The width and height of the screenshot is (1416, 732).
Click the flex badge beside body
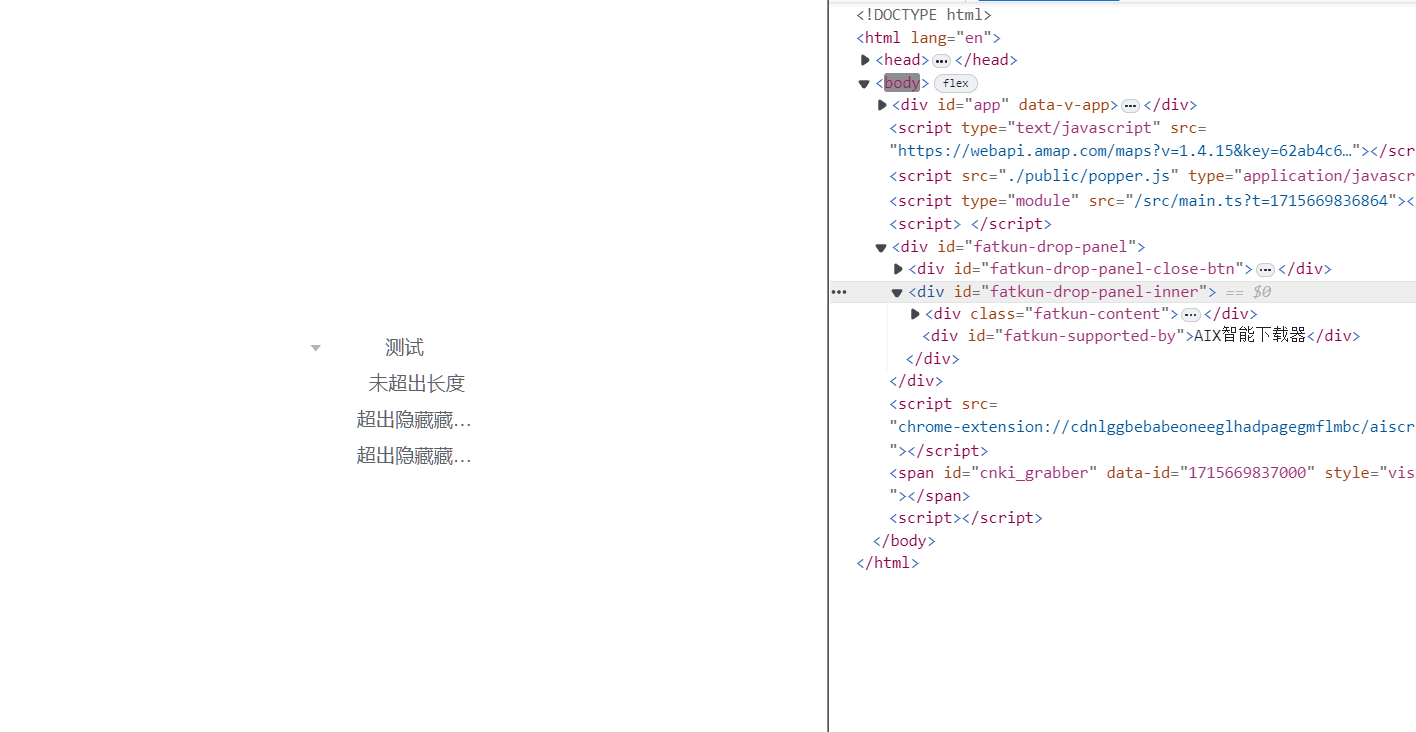pos(956,84)
